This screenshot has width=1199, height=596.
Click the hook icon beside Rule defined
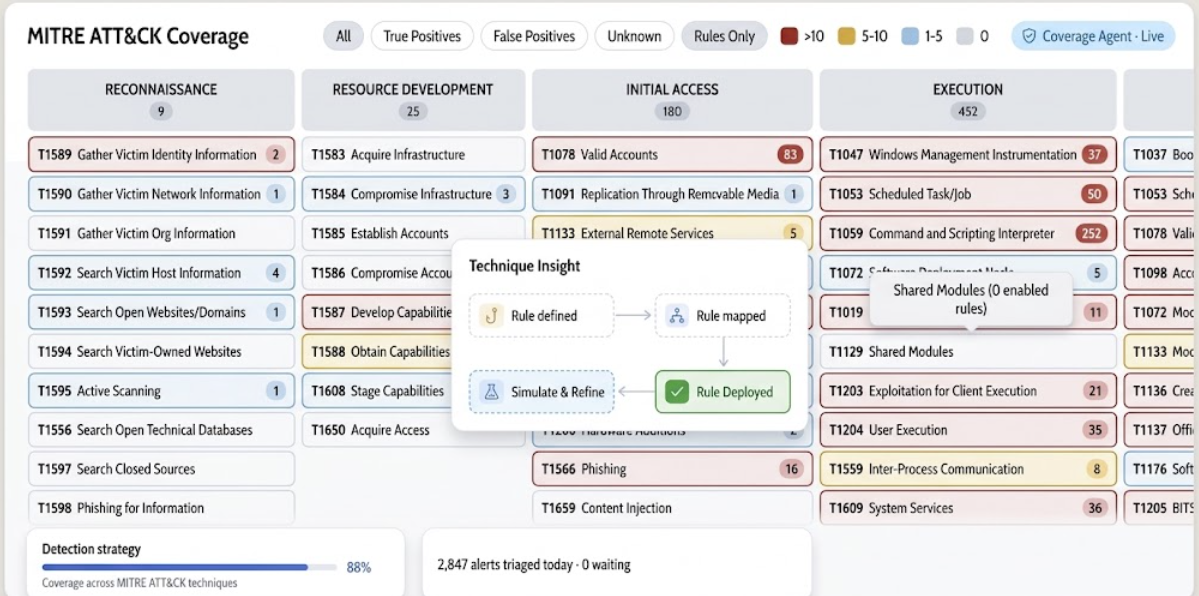coord(491,315)
